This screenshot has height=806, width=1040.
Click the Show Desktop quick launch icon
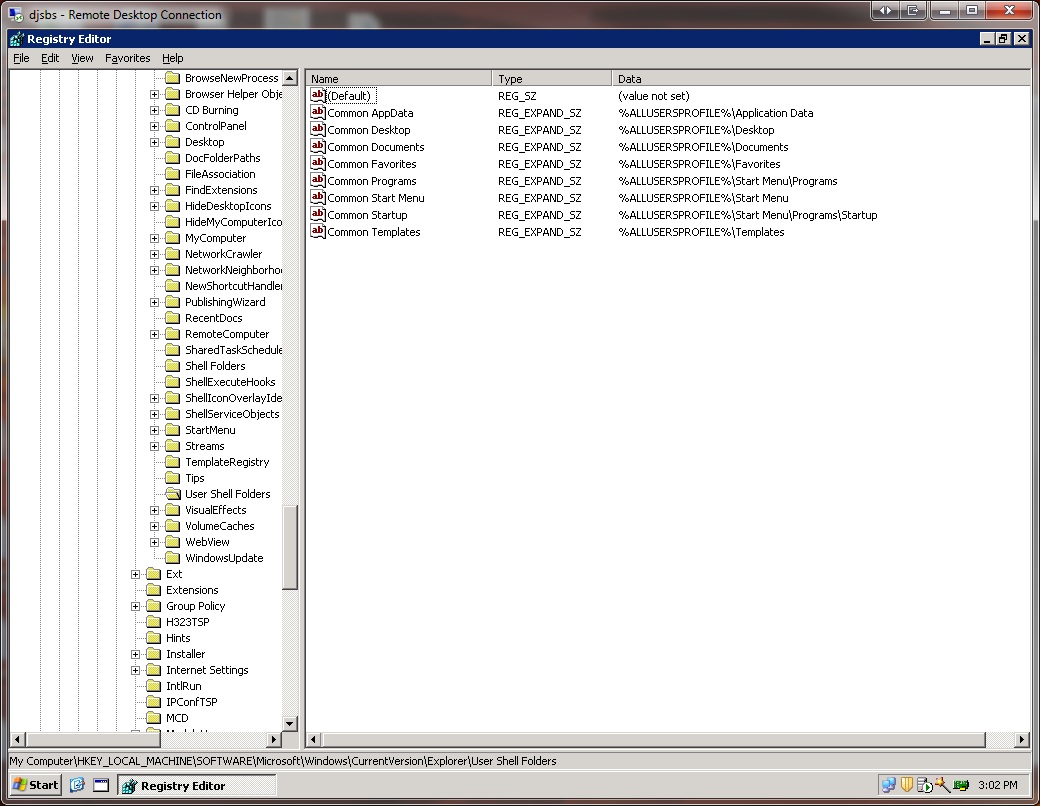tap(101, 785)
